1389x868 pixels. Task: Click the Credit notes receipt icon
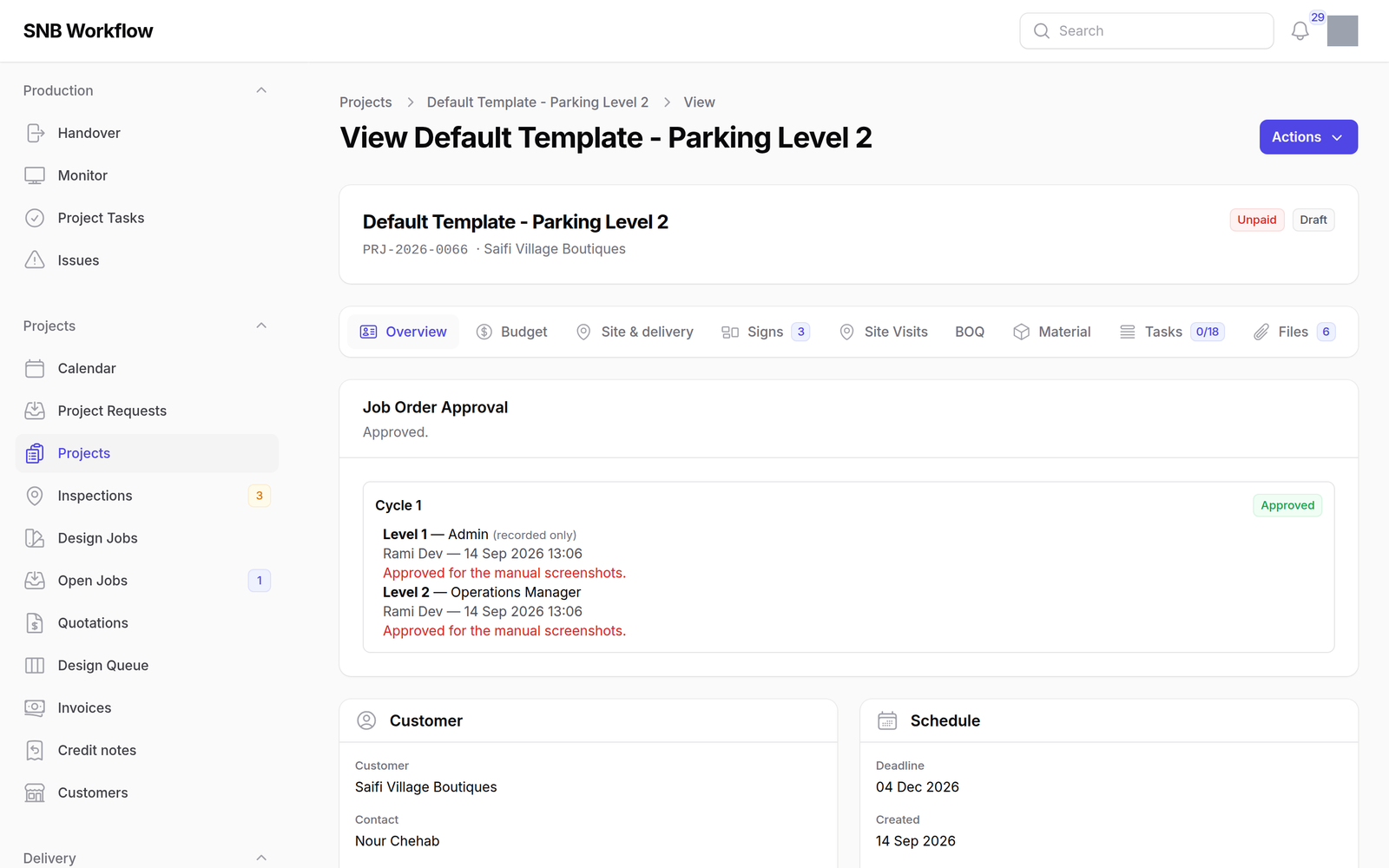tap(35, 751)
